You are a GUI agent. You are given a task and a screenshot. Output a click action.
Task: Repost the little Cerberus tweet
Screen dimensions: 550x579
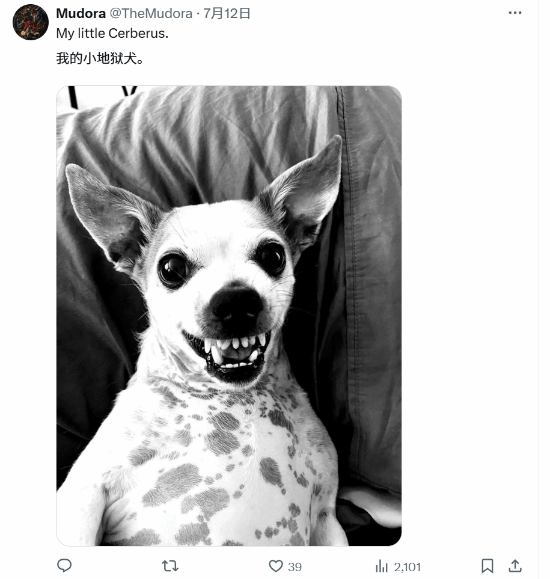[170, 565]
